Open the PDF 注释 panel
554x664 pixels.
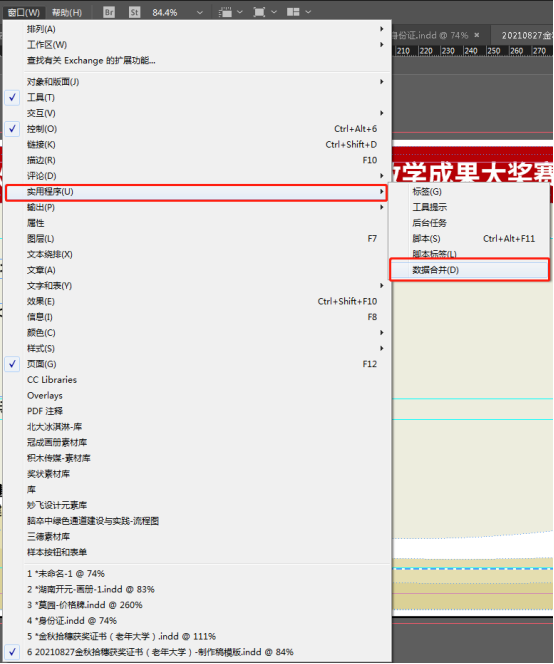coord(197,411)
